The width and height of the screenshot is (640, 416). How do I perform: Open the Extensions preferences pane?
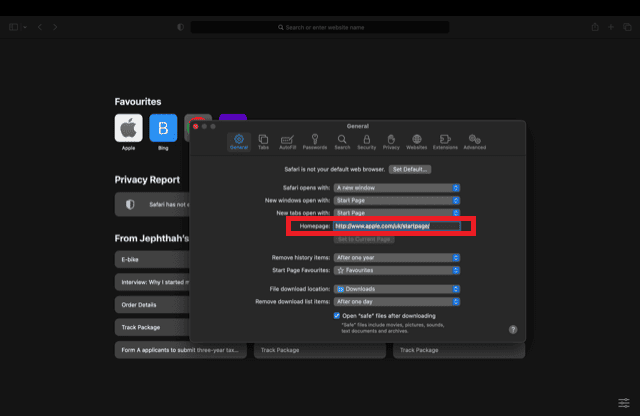click(445, 142)
